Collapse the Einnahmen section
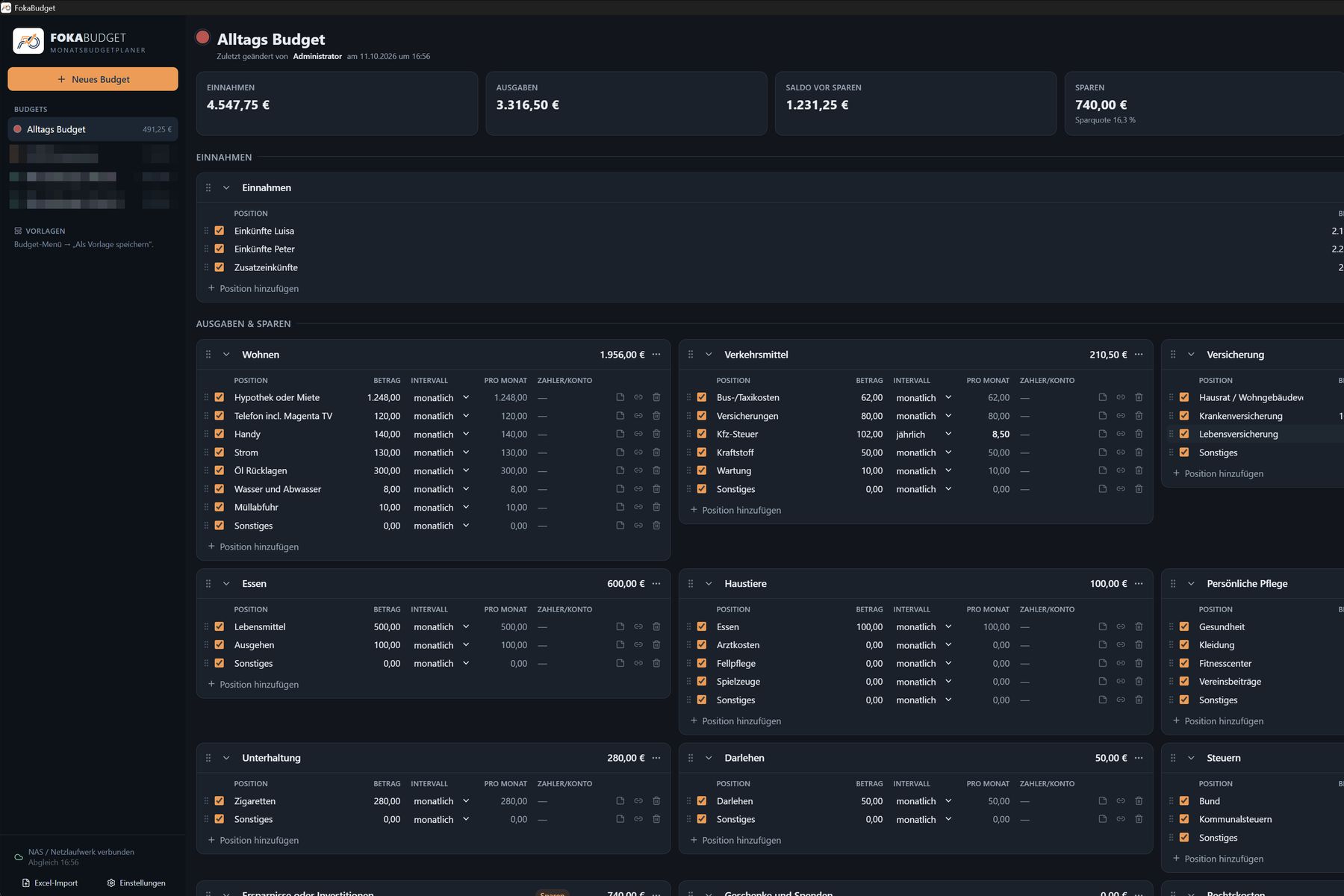1344x896 pixels. (x=226, y=188)
